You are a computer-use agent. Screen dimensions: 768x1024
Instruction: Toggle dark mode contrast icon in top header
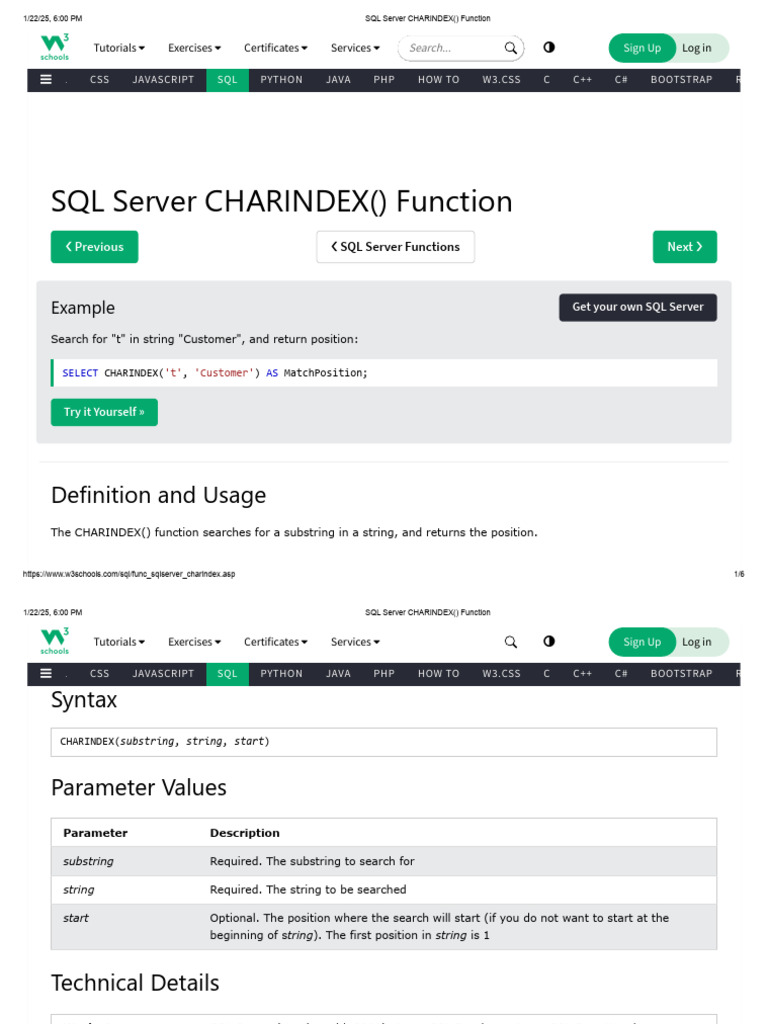[549, 48]
